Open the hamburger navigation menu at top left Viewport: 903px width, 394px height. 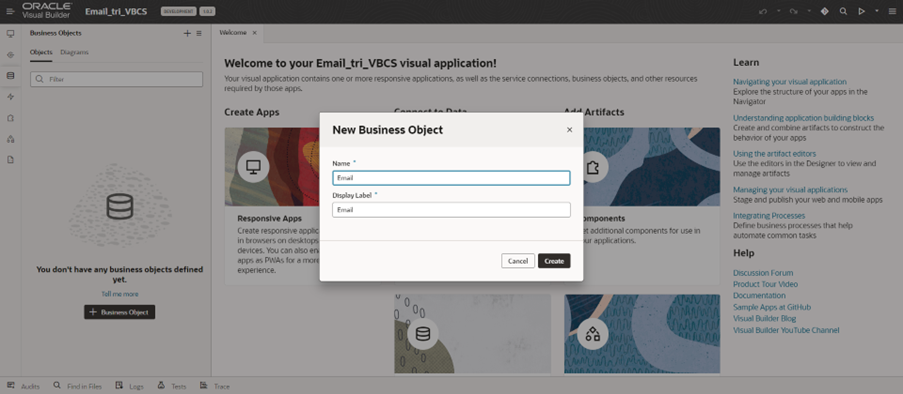[x=10, y=11]
